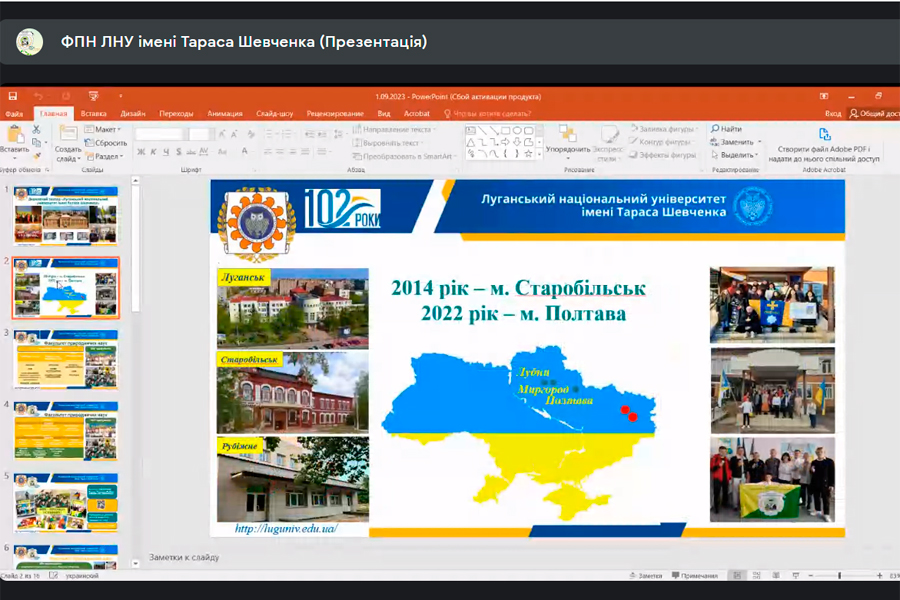This screenshot has height=600, width=900.
Task: Click the Упорядочить arrange icon
Action: (x=567, y=135)
